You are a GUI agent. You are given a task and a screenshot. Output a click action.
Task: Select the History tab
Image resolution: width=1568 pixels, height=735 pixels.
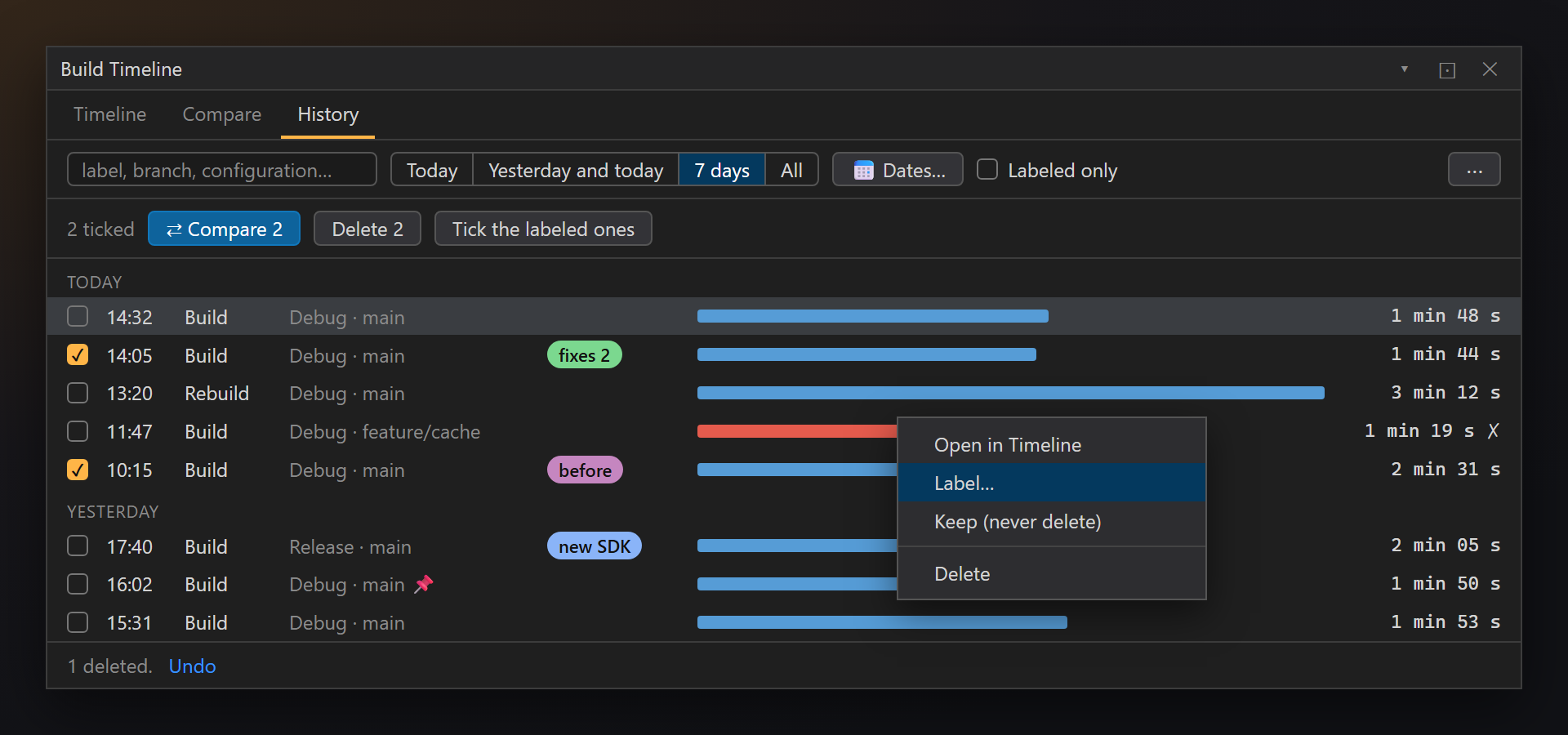(327, 114)
